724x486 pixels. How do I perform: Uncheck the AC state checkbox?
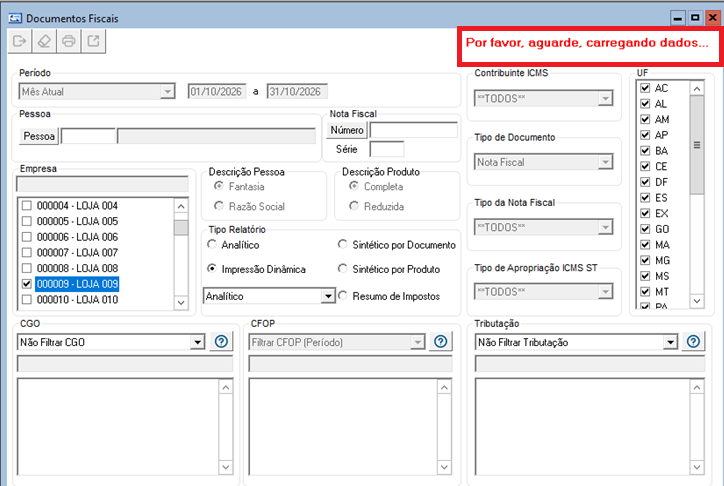click(645, 88)
